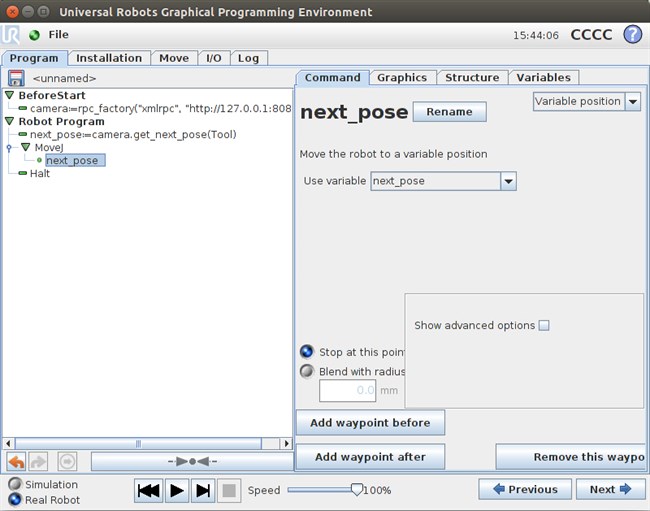Click the waypoint sync arrows bar
650x511 pixels.
click(192, 461)
